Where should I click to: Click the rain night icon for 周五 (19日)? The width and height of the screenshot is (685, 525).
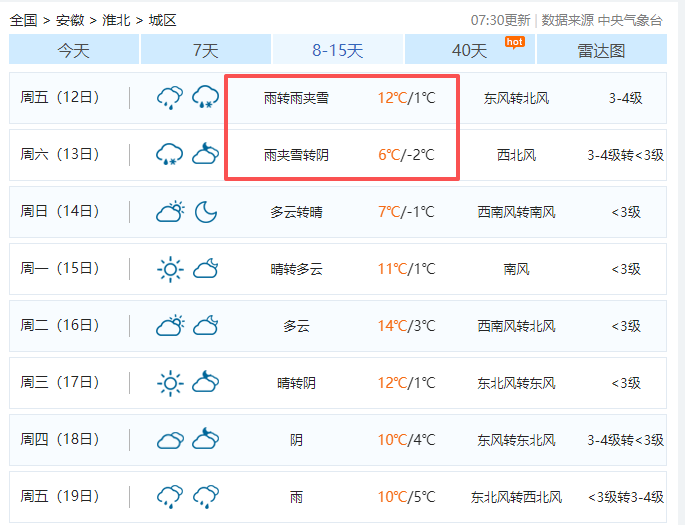[x=205, y=497]
